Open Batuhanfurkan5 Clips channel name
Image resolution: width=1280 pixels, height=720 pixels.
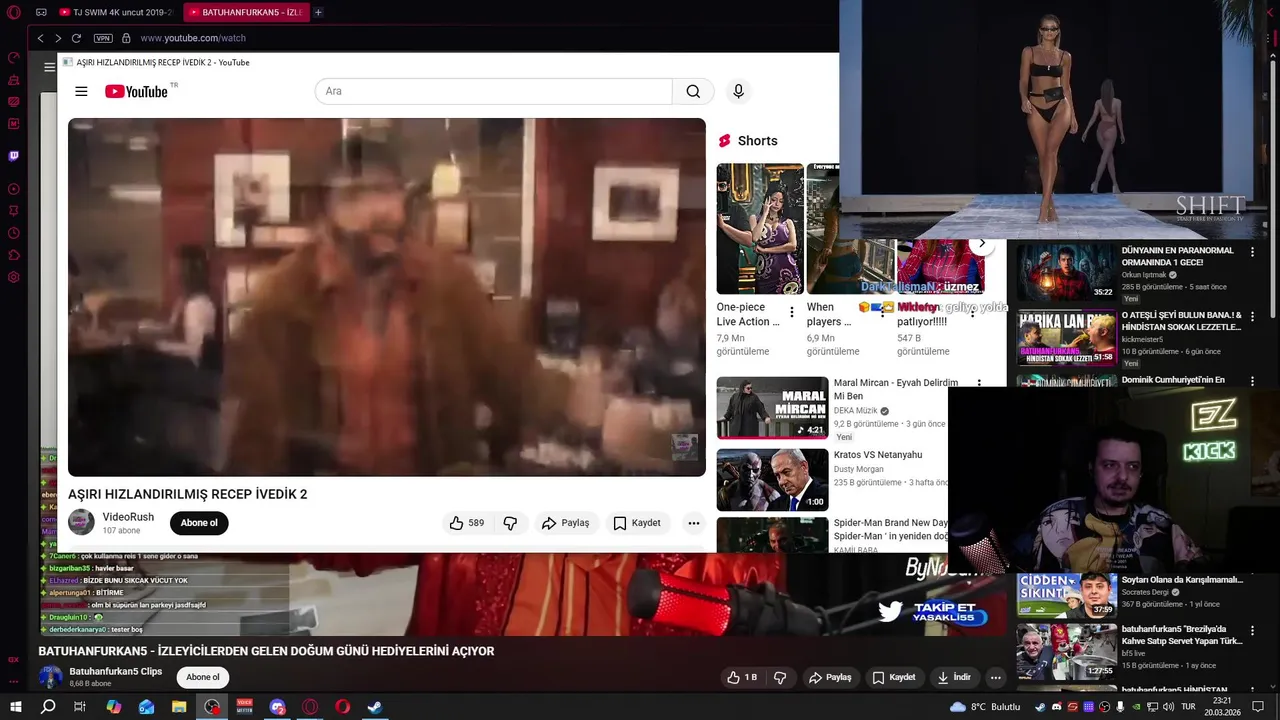tap(115, 671)
